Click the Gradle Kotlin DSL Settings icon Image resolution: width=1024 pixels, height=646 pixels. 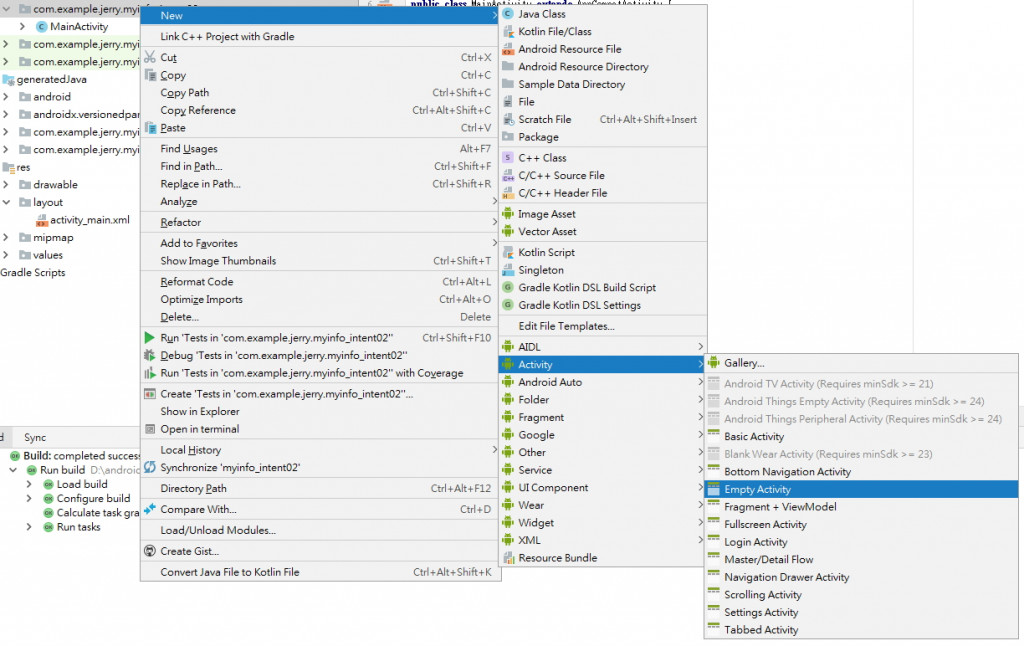(x=508, y=305)
